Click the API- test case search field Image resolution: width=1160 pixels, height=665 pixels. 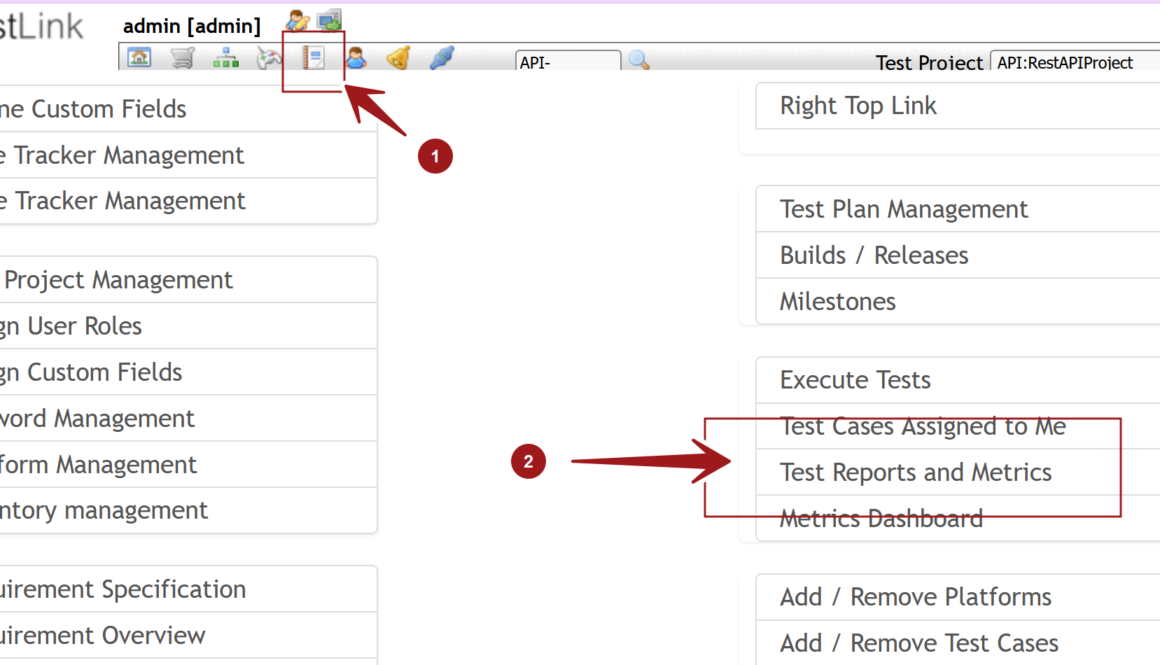click(x=567, y=62)
